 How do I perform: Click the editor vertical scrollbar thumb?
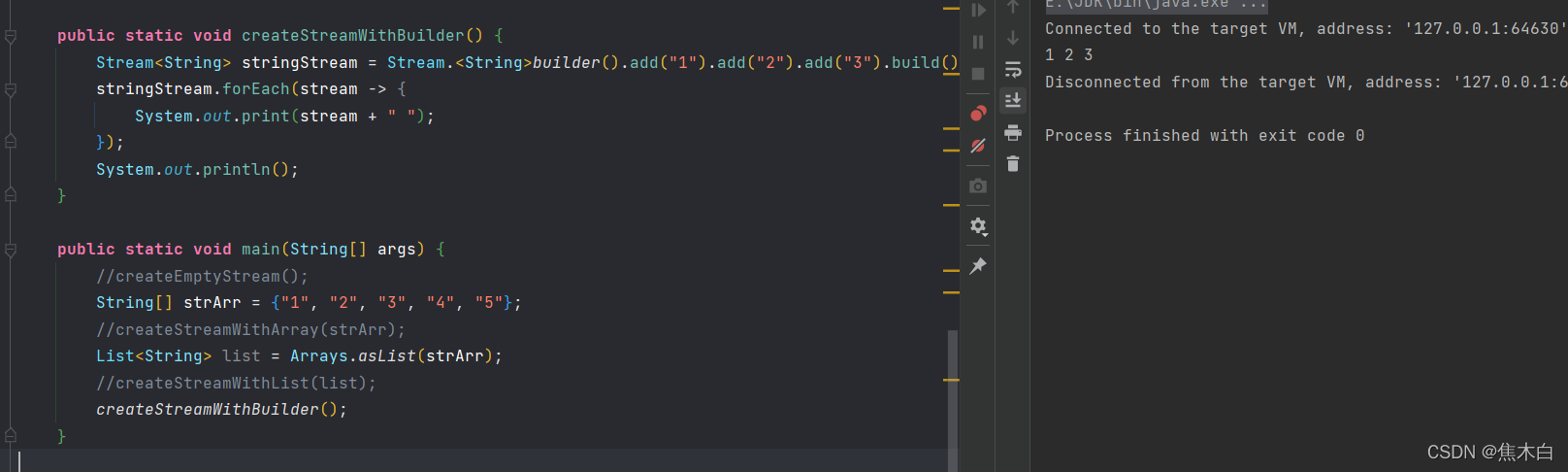pos(953,400)
